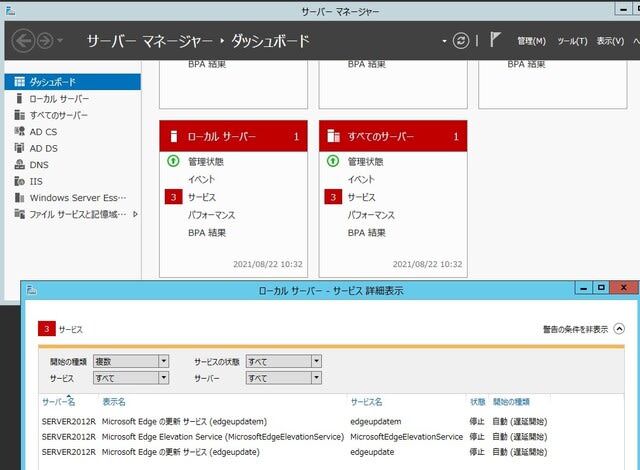Open BPA 結果 in ローカル サーバー tile
Viewport: 640px width, 470px height.
click(x=207, y=233)
